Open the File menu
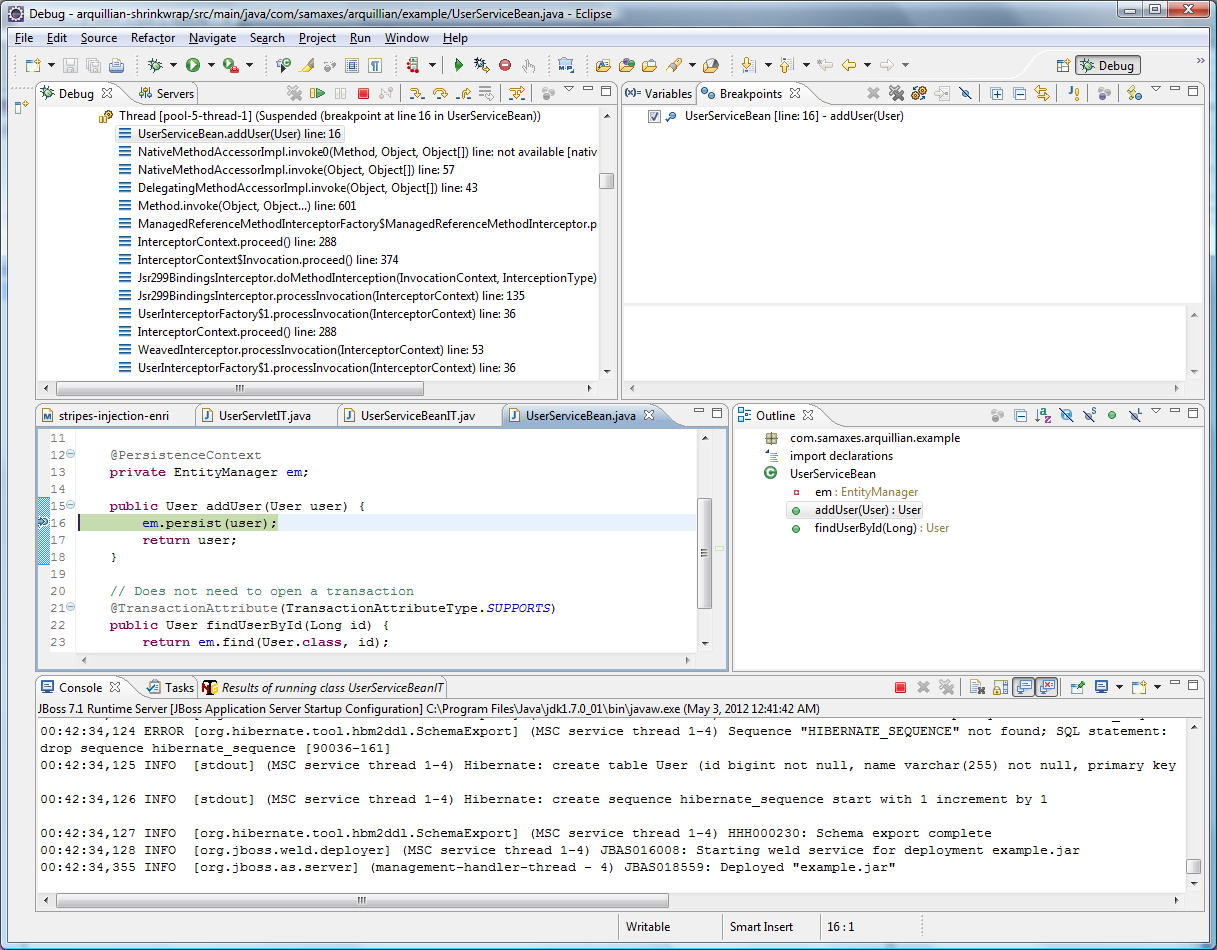This screenshot has width=1217, height=950. pyautogui.click(x=24, y=38)
